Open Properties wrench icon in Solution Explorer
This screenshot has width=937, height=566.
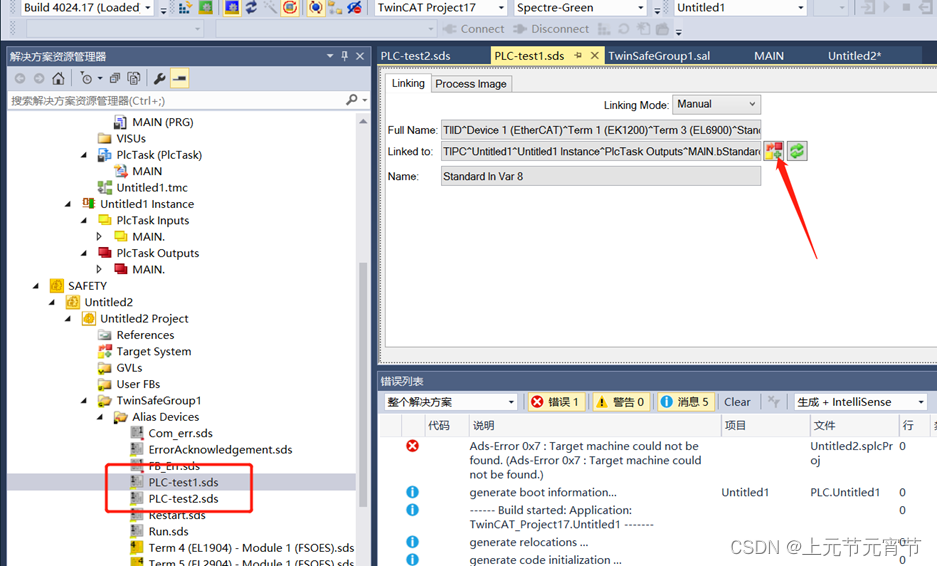(x=159, y=78)
